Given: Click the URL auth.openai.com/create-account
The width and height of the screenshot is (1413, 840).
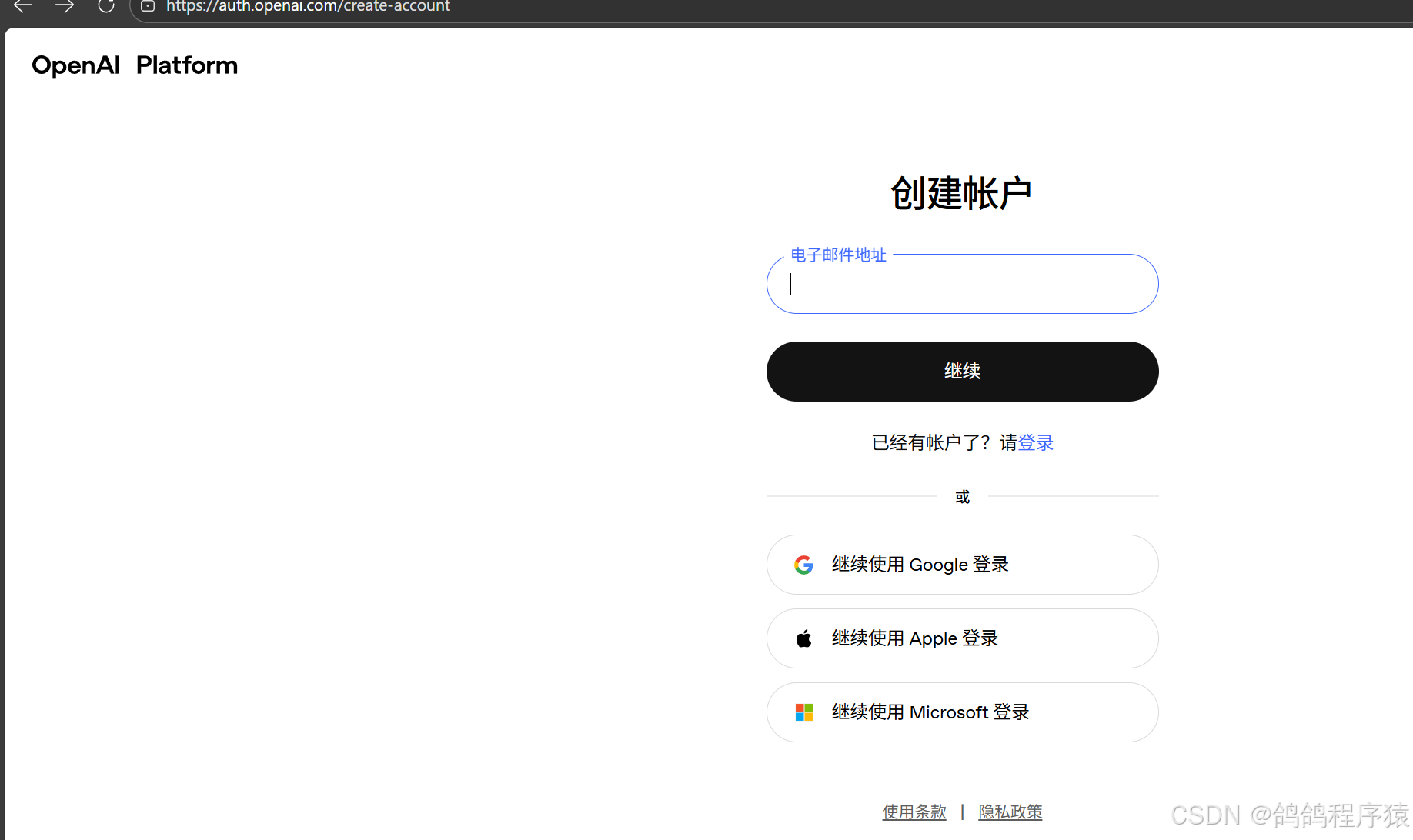Looking at the screenshot, I should point(308,6).
